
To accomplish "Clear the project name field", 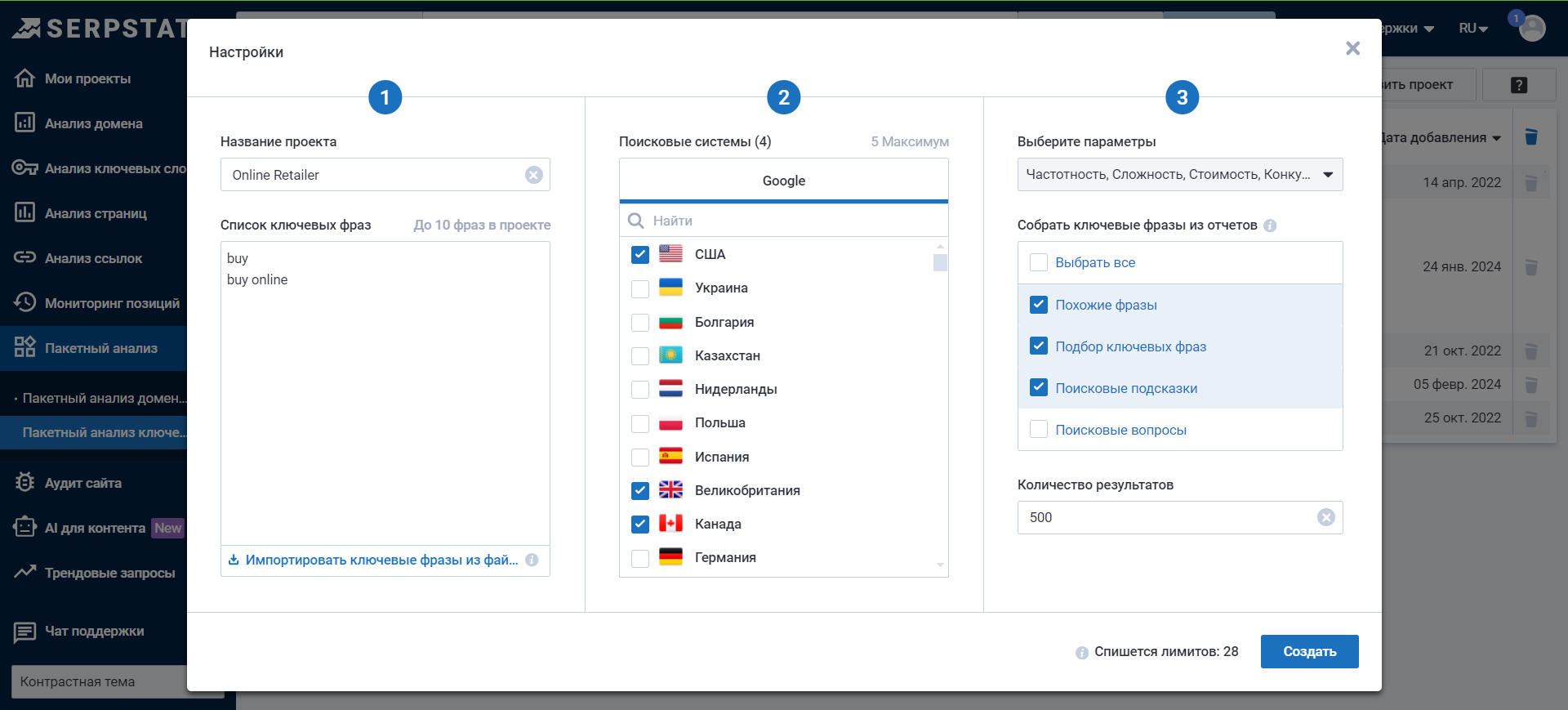I will [533, 175].
